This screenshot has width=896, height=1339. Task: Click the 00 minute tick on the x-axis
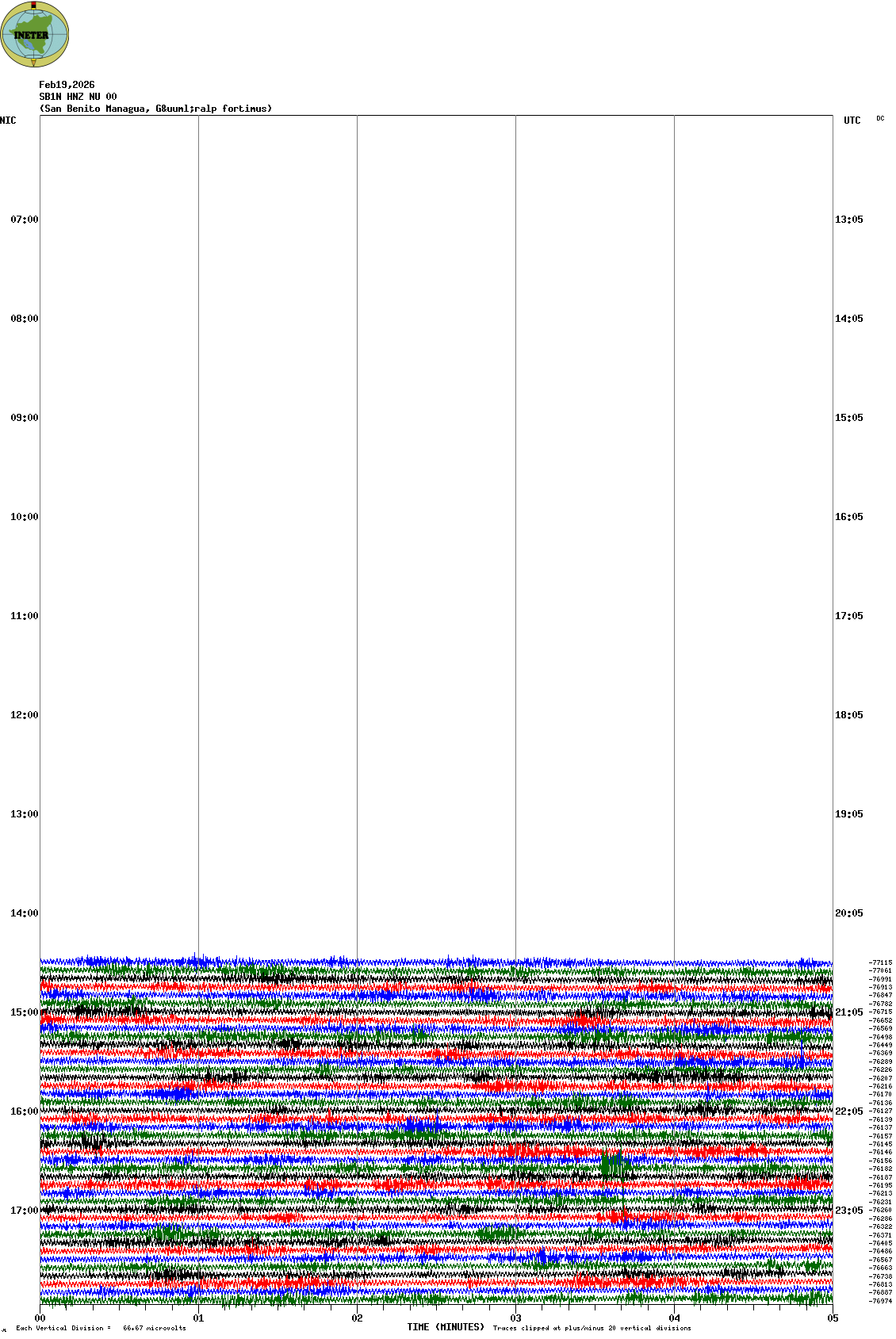(40, 1318)
